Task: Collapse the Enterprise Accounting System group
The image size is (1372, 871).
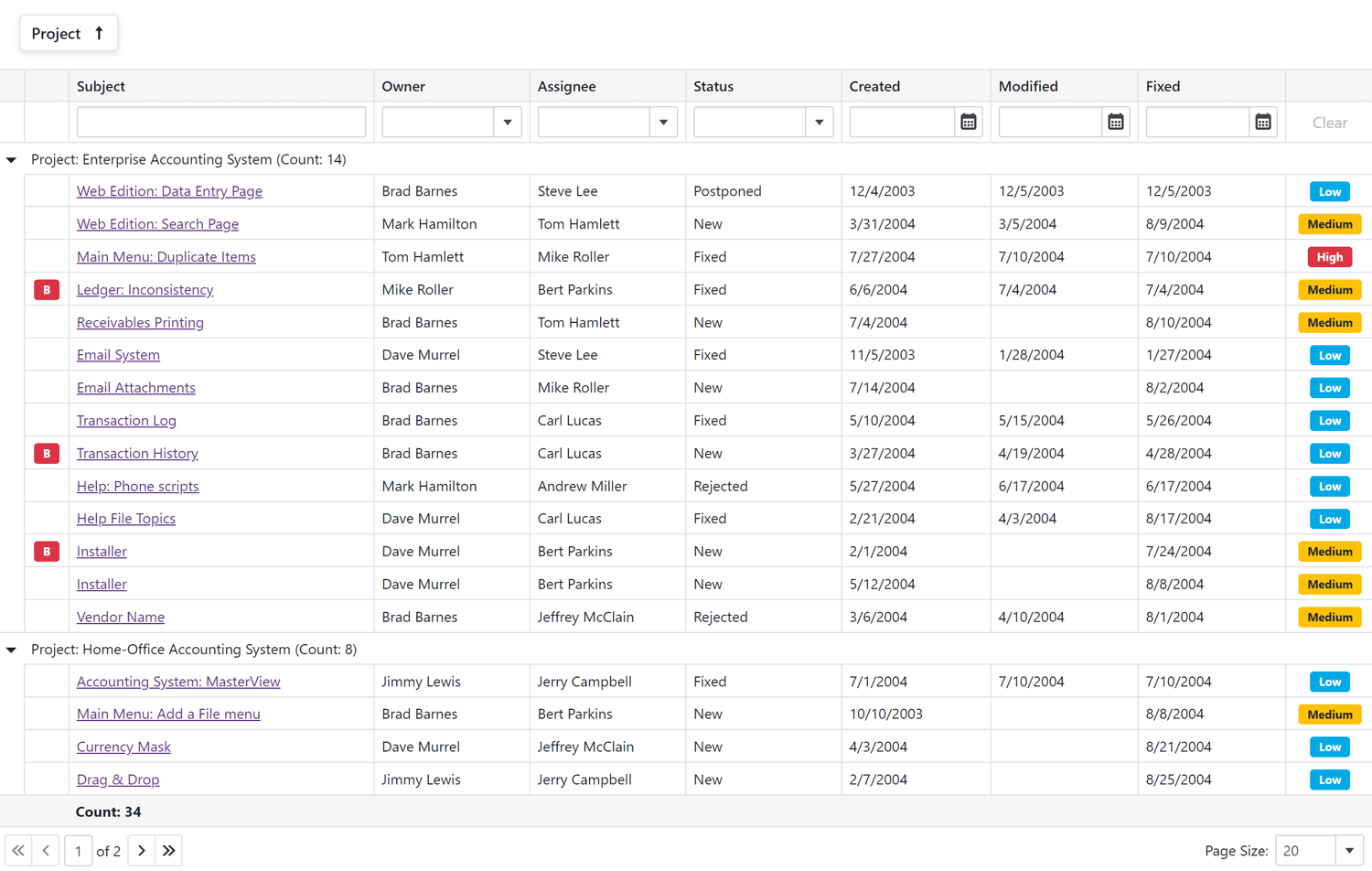Action: [12, 160]
